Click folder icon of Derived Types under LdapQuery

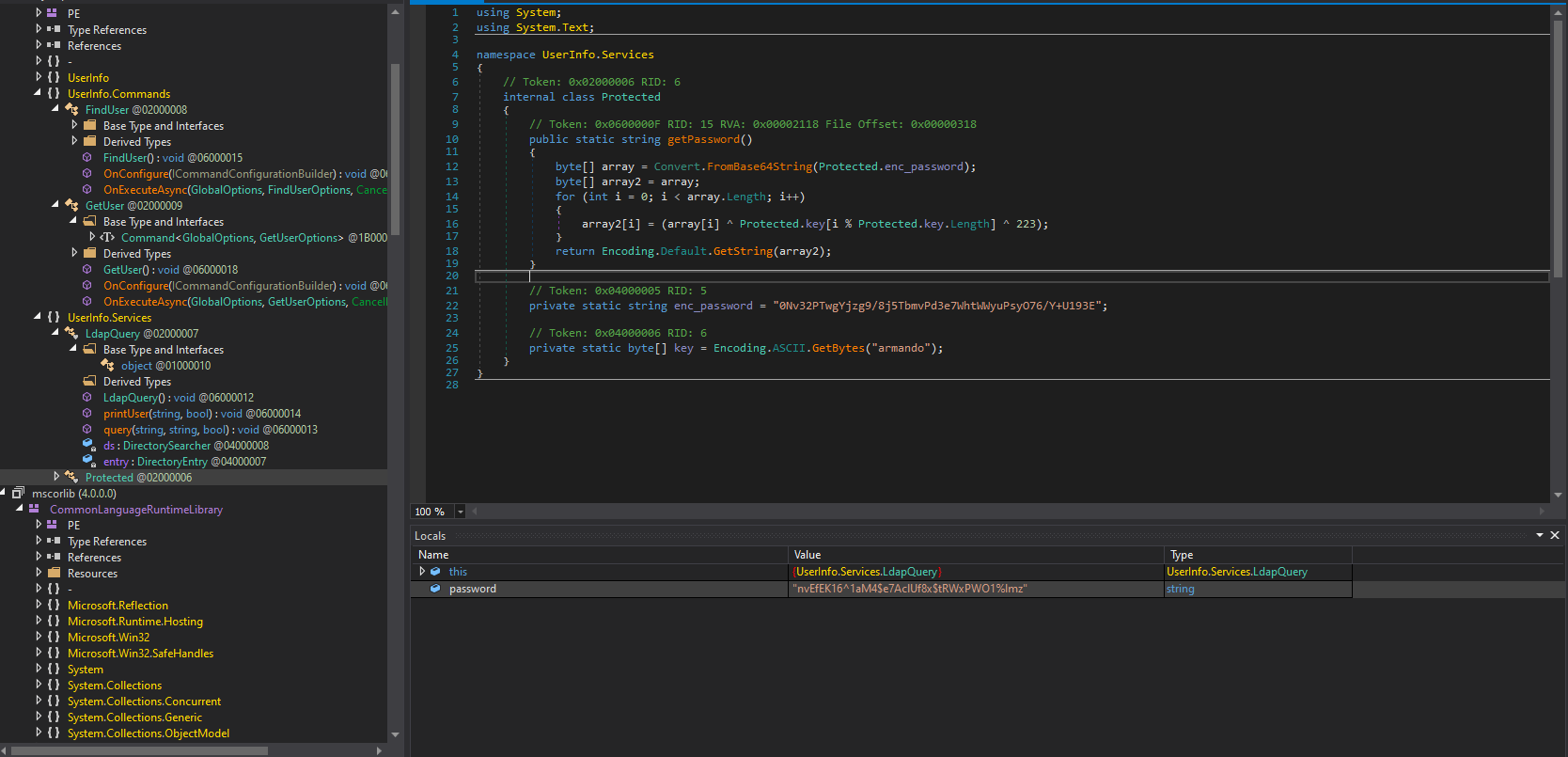[90, 381]
